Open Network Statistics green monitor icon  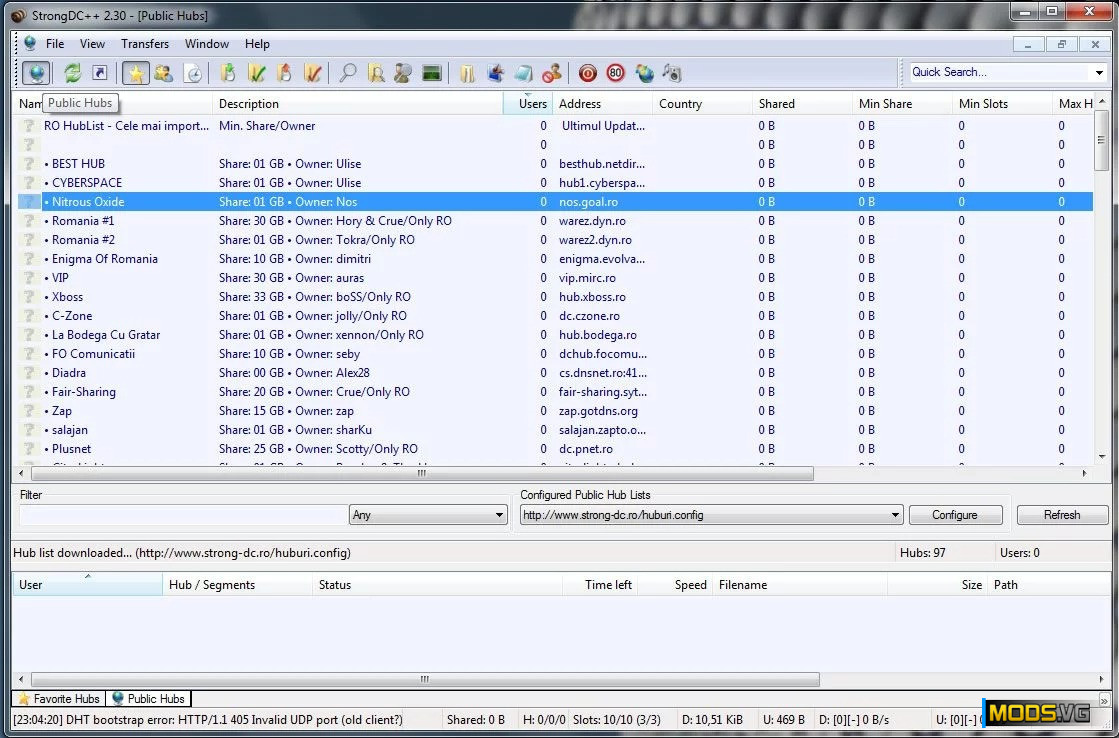tap(432, 73)
